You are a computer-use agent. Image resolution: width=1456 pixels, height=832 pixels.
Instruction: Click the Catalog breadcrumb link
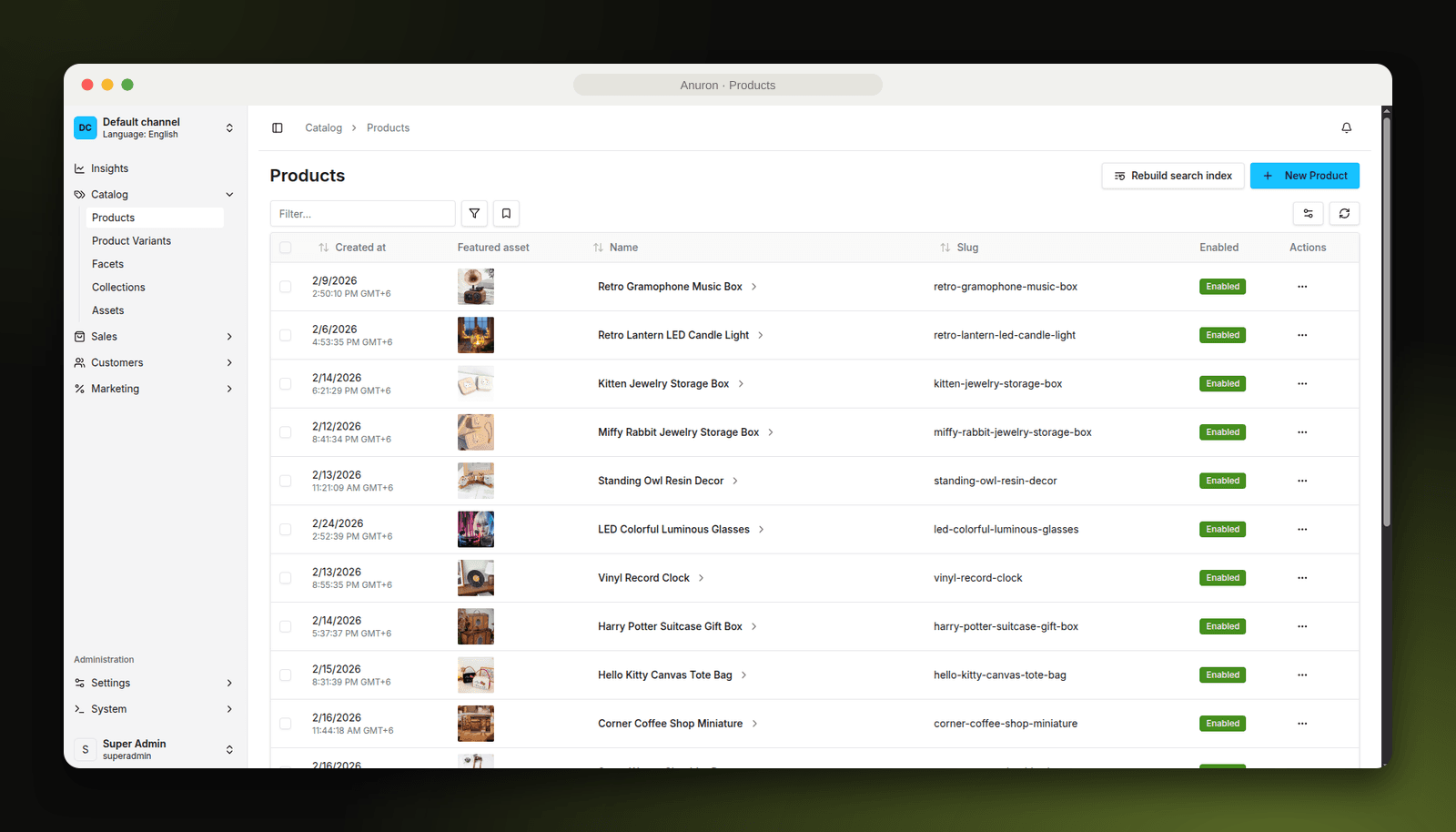324,128
